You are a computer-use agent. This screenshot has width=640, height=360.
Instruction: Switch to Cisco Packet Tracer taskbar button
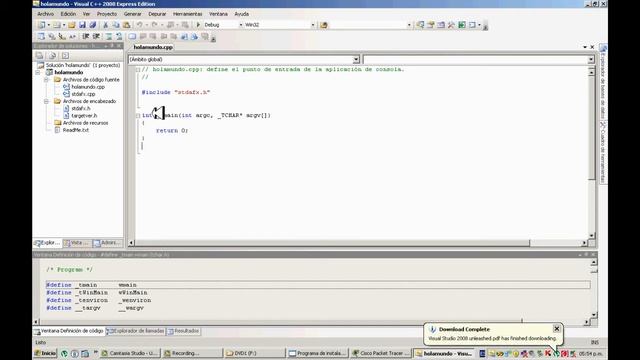tap(380, 353)
